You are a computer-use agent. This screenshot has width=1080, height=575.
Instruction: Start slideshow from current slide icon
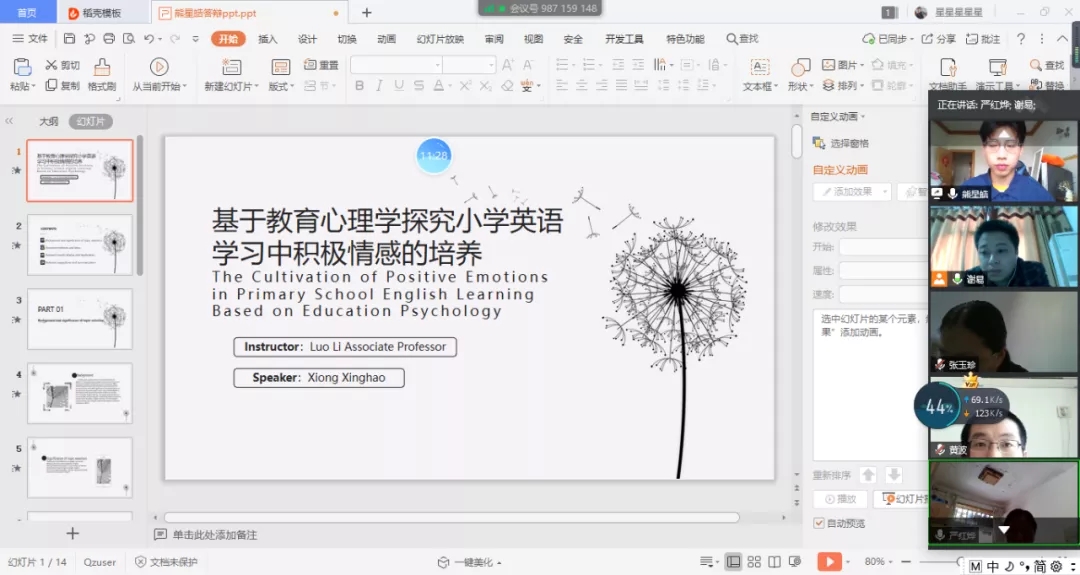158,67
